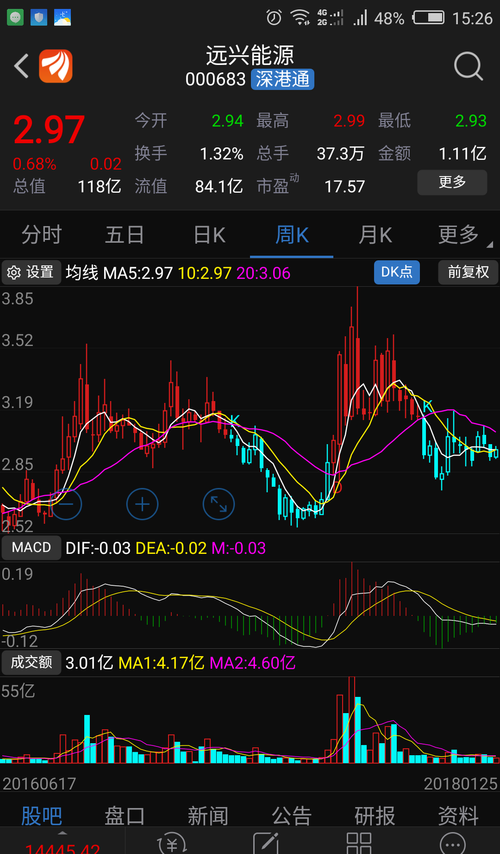
Task: Zoom in chart with plus circle
Action: tap(142, 504)
